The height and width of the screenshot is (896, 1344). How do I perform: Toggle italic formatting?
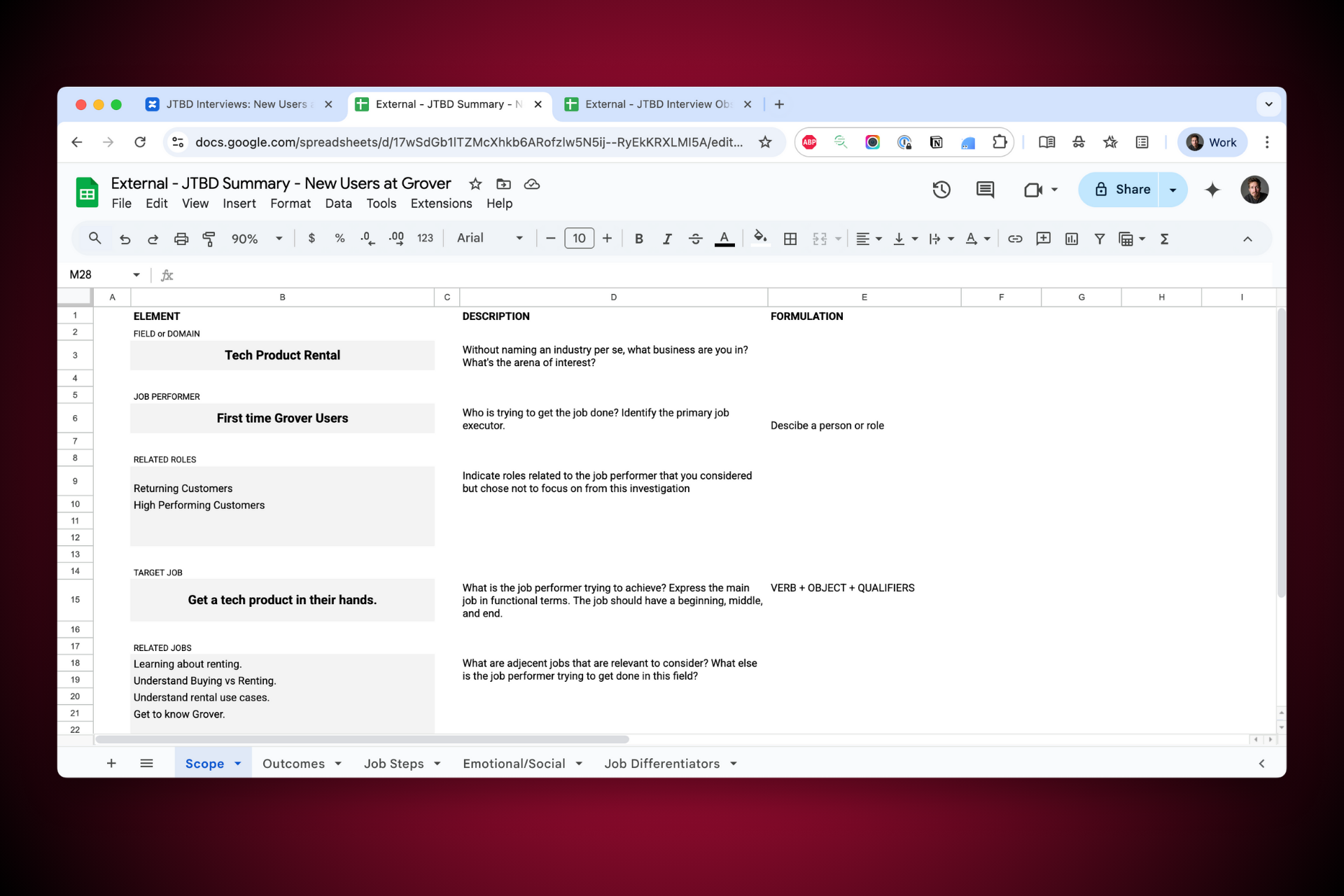click(666, 239)
